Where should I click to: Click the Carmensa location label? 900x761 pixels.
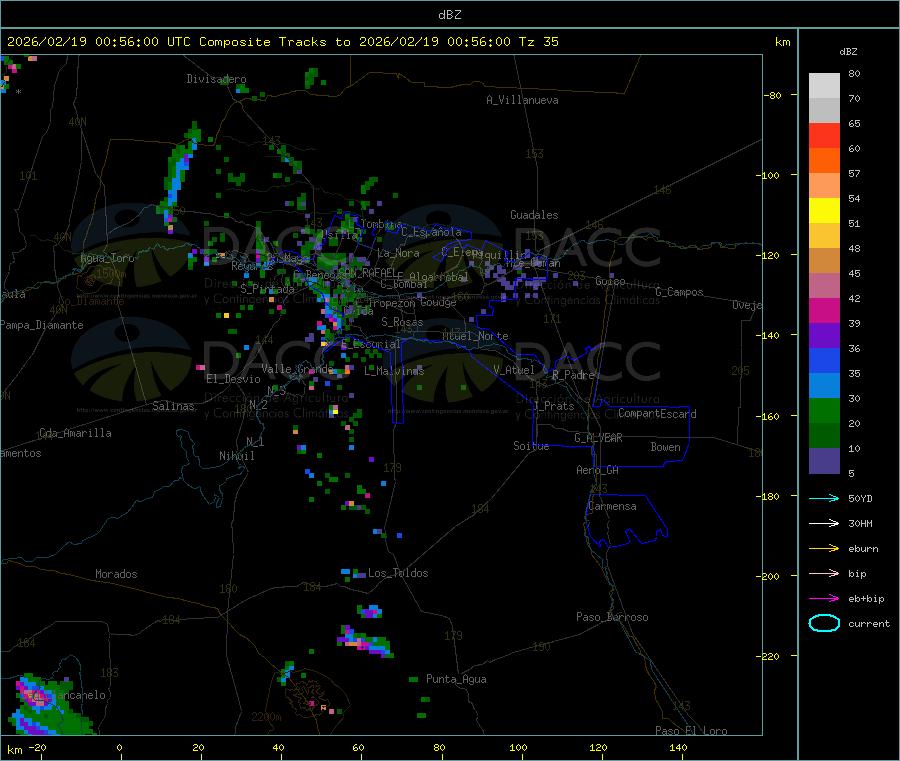click(612, 506)
